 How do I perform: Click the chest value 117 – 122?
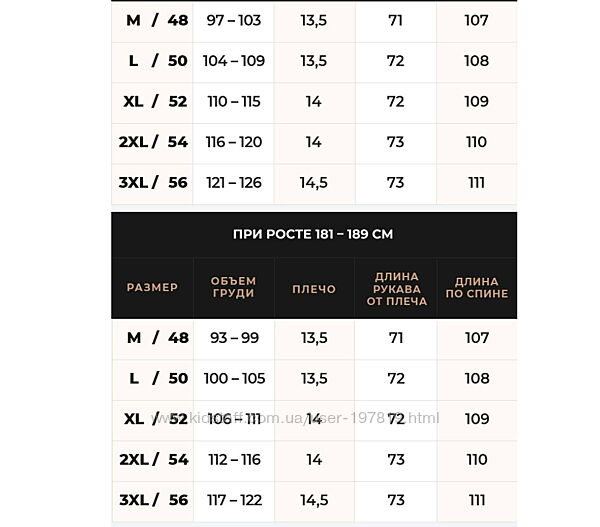(x=233, y=499)
